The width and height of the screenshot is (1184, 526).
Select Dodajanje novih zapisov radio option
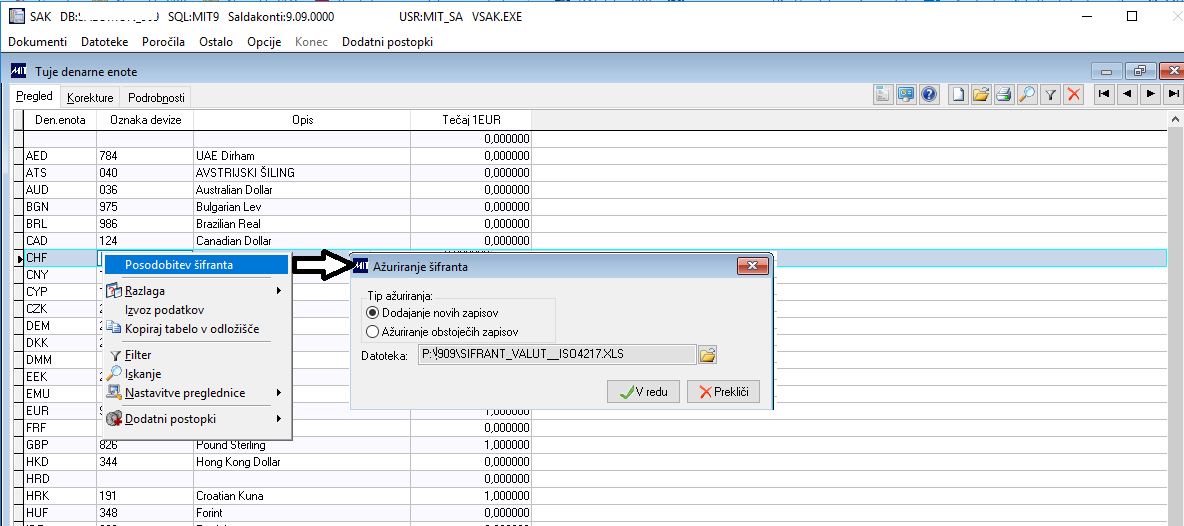tap(432, 312)
